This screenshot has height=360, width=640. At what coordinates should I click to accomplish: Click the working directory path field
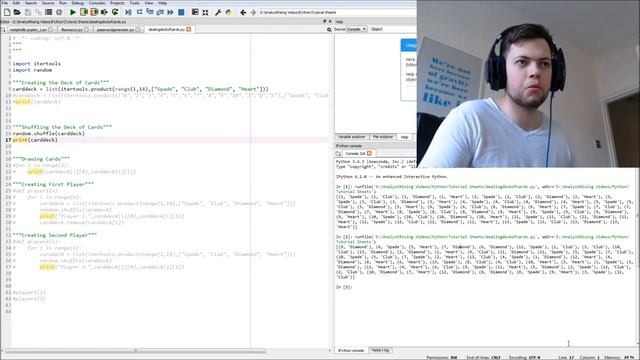click(x=337, y=13)
